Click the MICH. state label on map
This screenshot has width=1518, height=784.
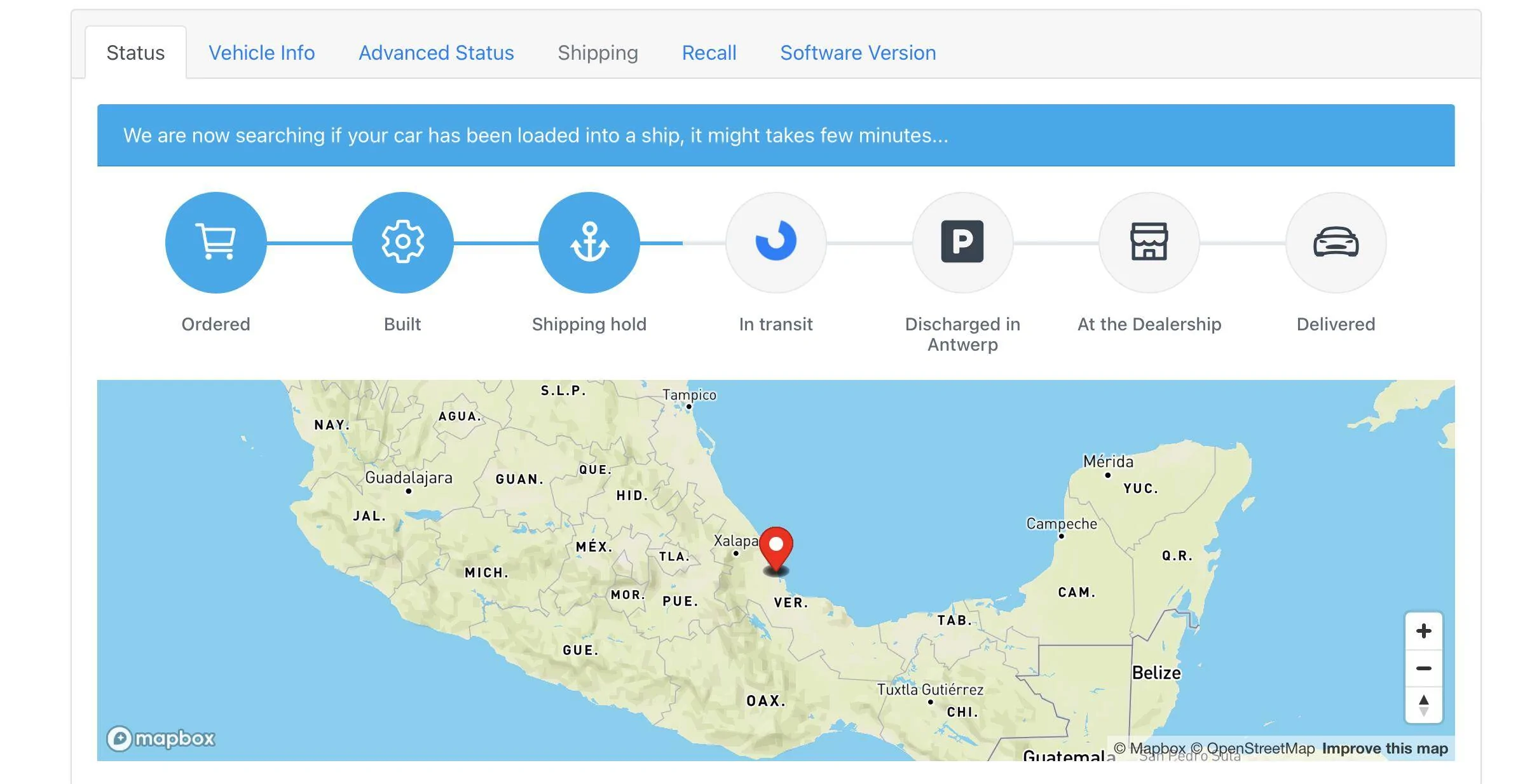click(x=486, y=572)
